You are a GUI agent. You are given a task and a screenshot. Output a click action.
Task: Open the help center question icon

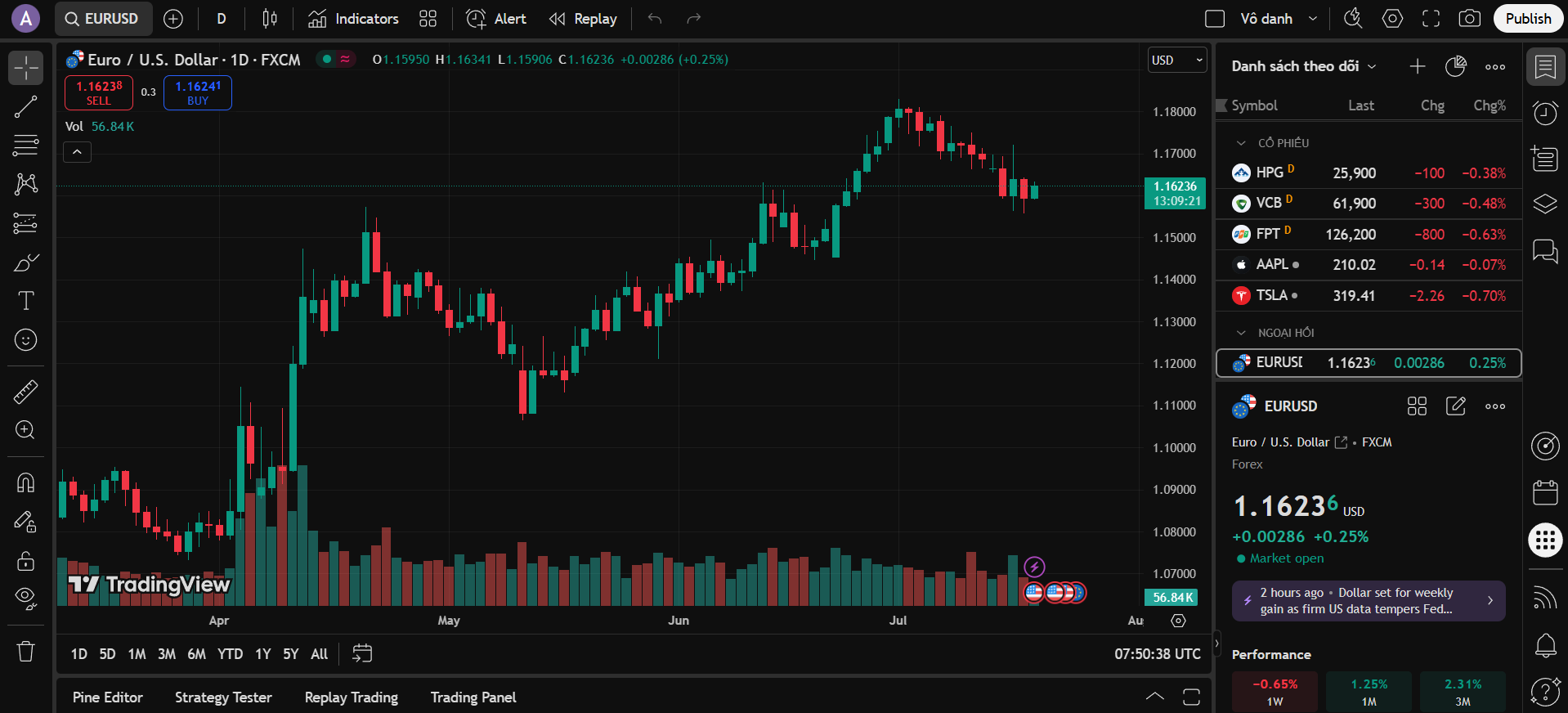1545,692
